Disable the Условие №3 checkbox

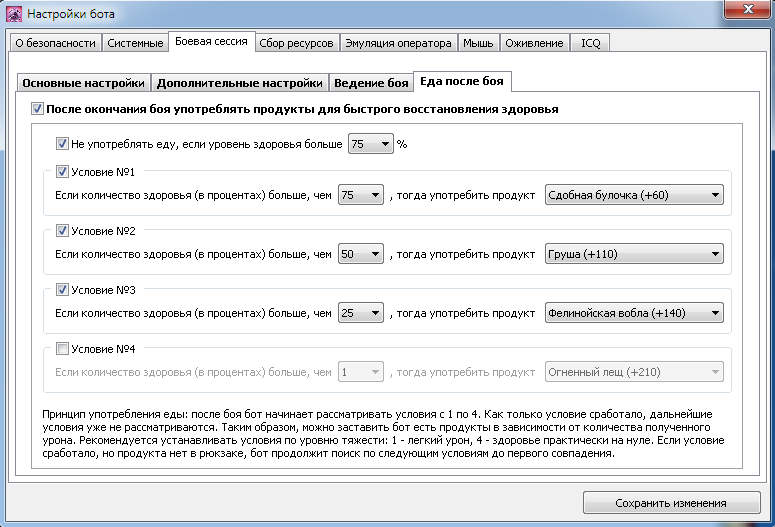point(62,290)
